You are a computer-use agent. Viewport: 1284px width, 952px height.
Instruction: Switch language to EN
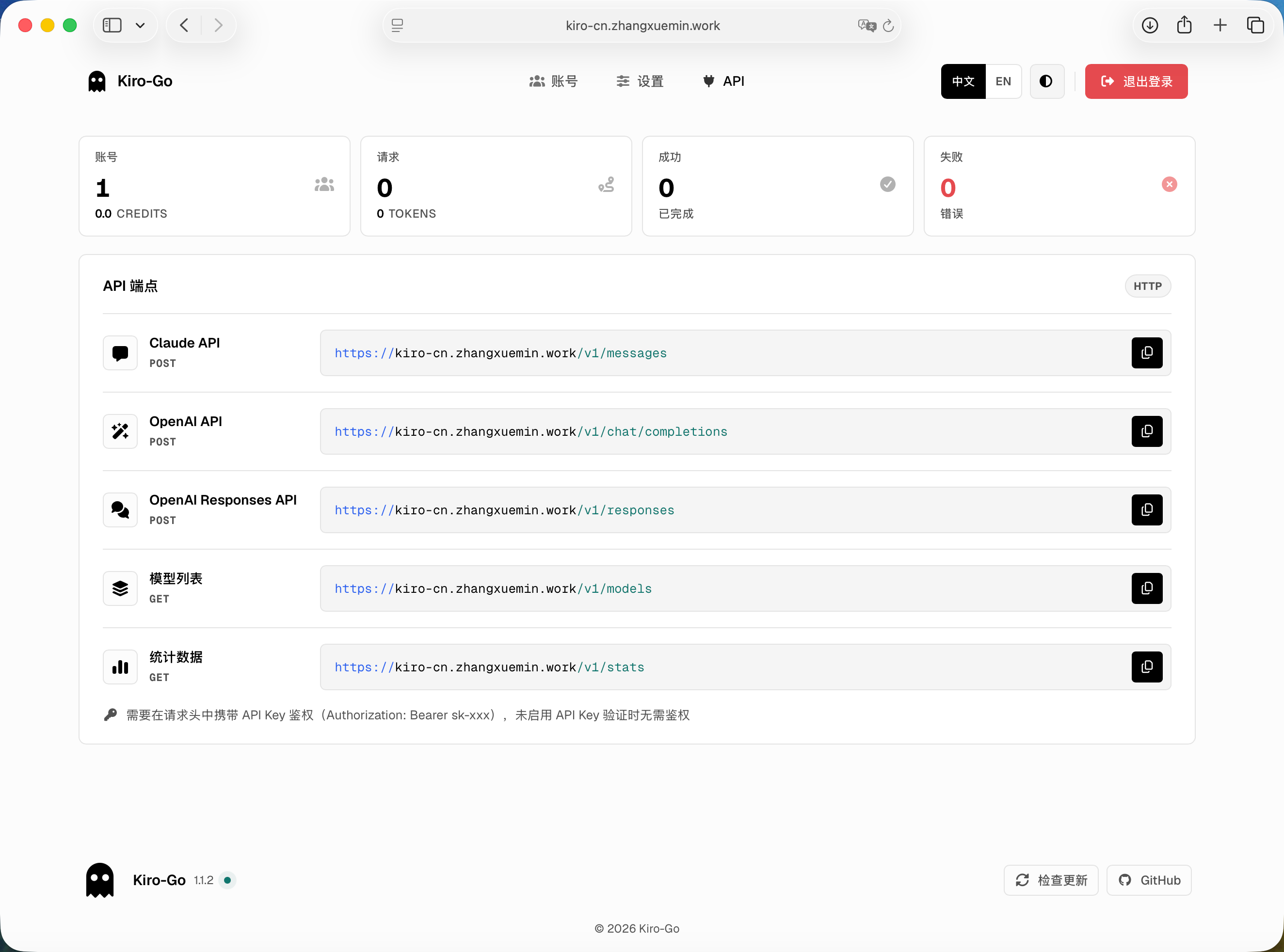[x=1003, y=81]
